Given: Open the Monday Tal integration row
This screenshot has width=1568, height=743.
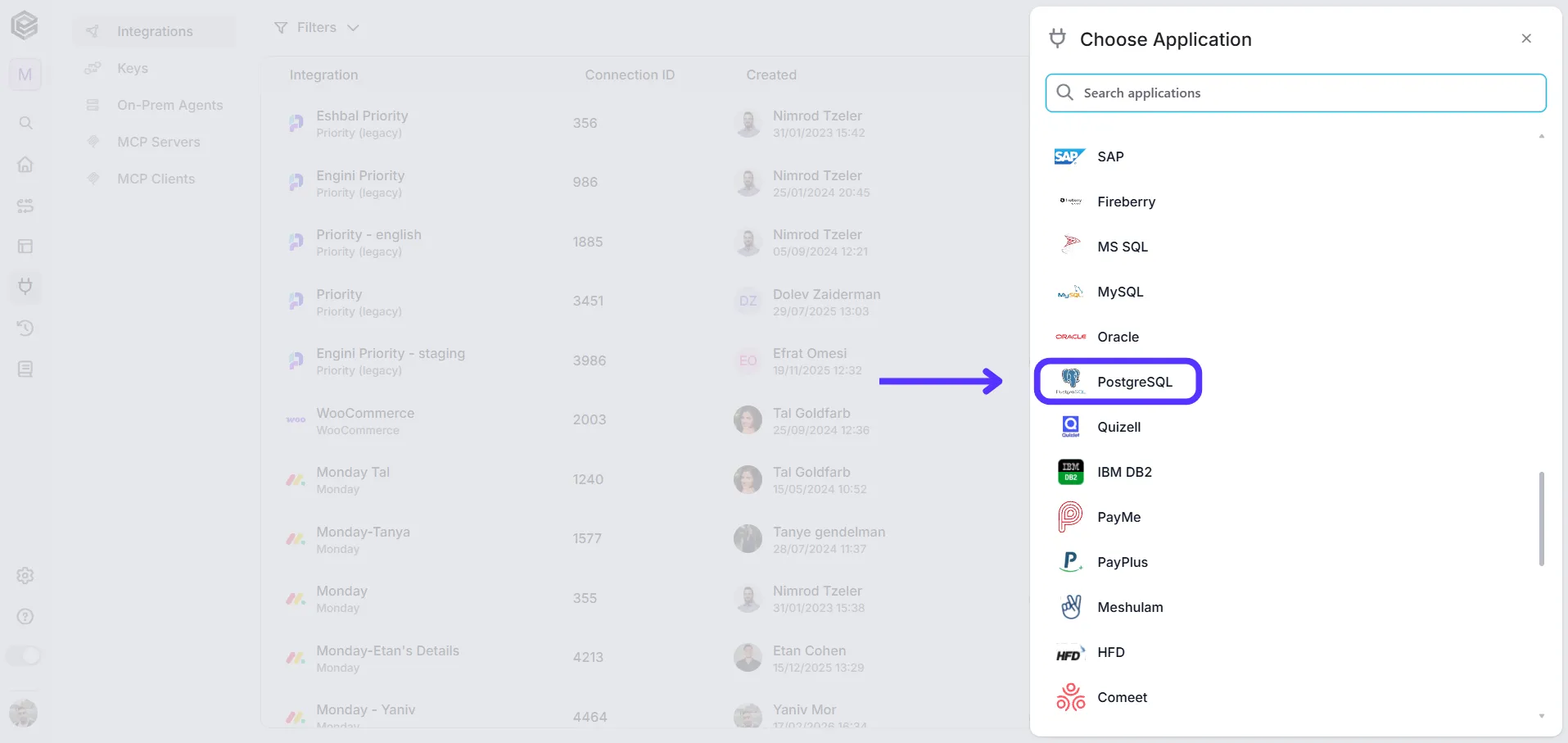Looking at the screenshot, I should pos(644,480).
